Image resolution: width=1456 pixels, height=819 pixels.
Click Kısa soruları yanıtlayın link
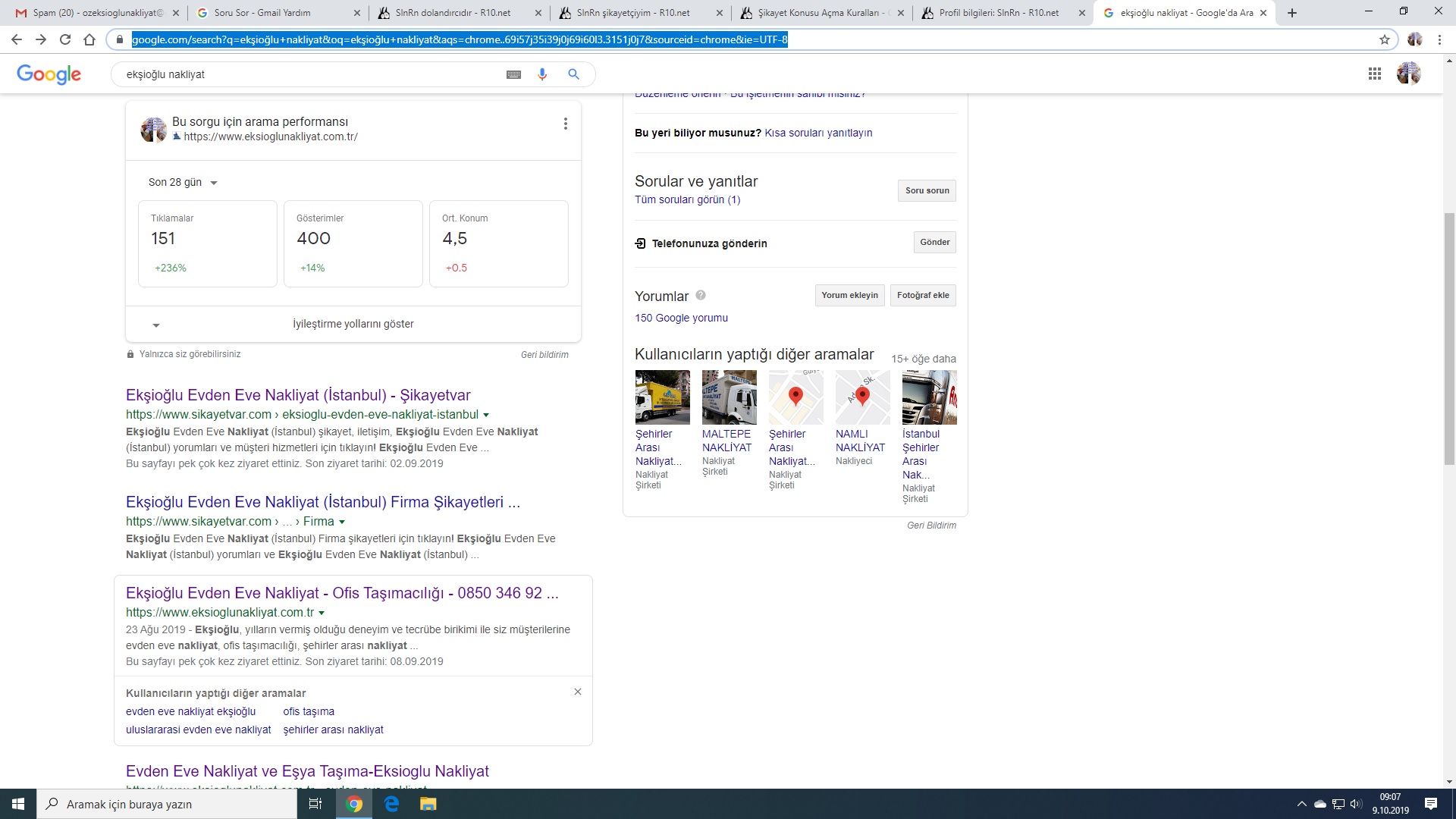point(818,133)
